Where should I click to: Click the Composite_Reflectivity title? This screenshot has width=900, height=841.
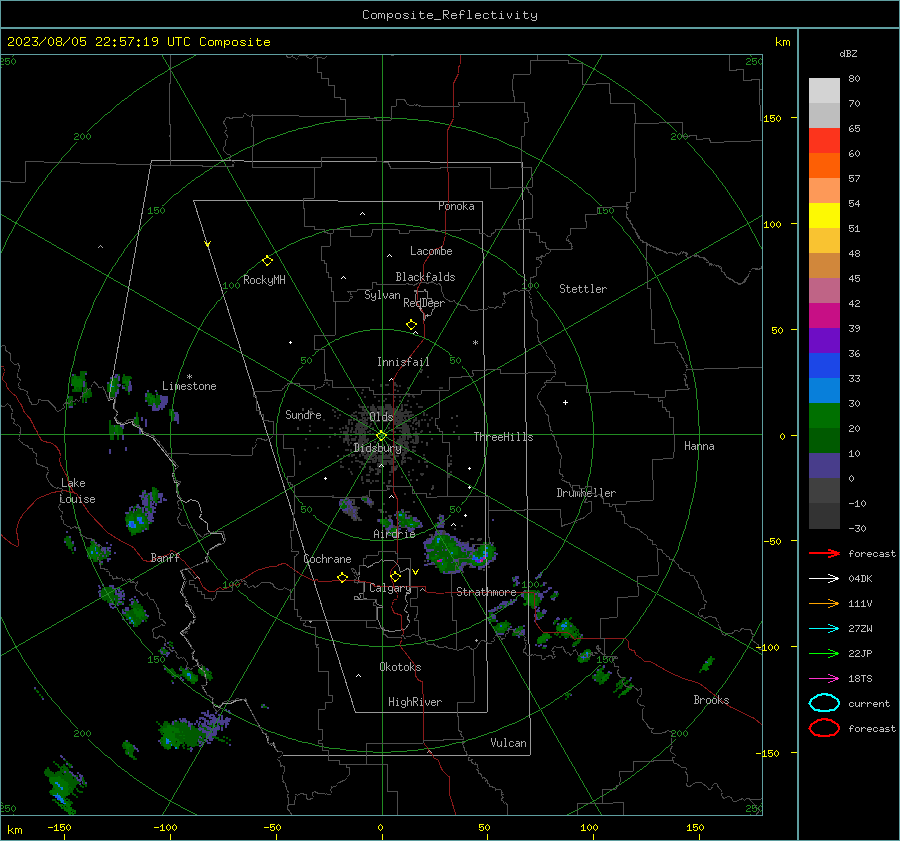tap(450, 15)
